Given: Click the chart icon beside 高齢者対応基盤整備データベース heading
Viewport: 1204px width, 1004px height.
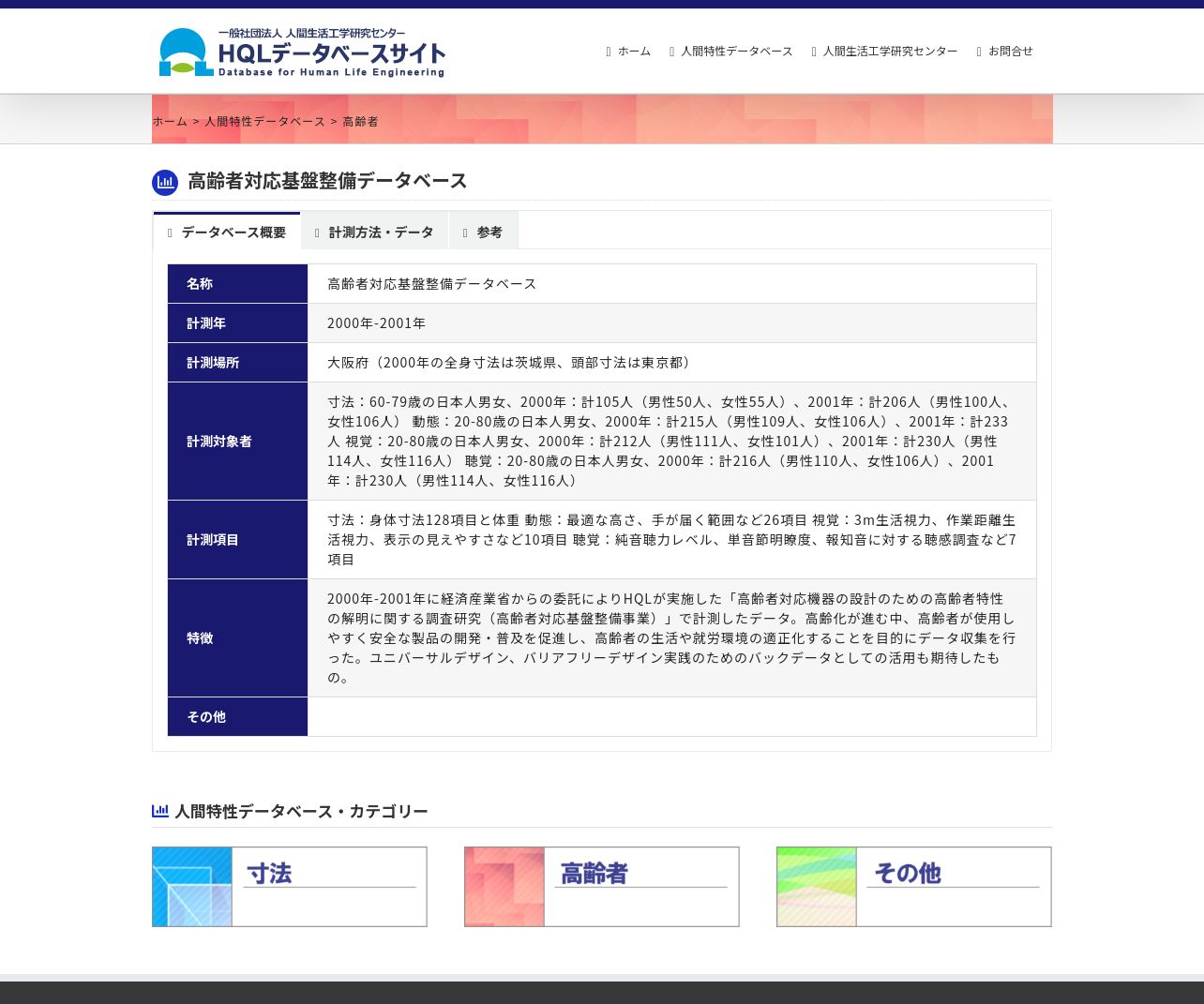Looking at the screenshot, I should (165, 182).
